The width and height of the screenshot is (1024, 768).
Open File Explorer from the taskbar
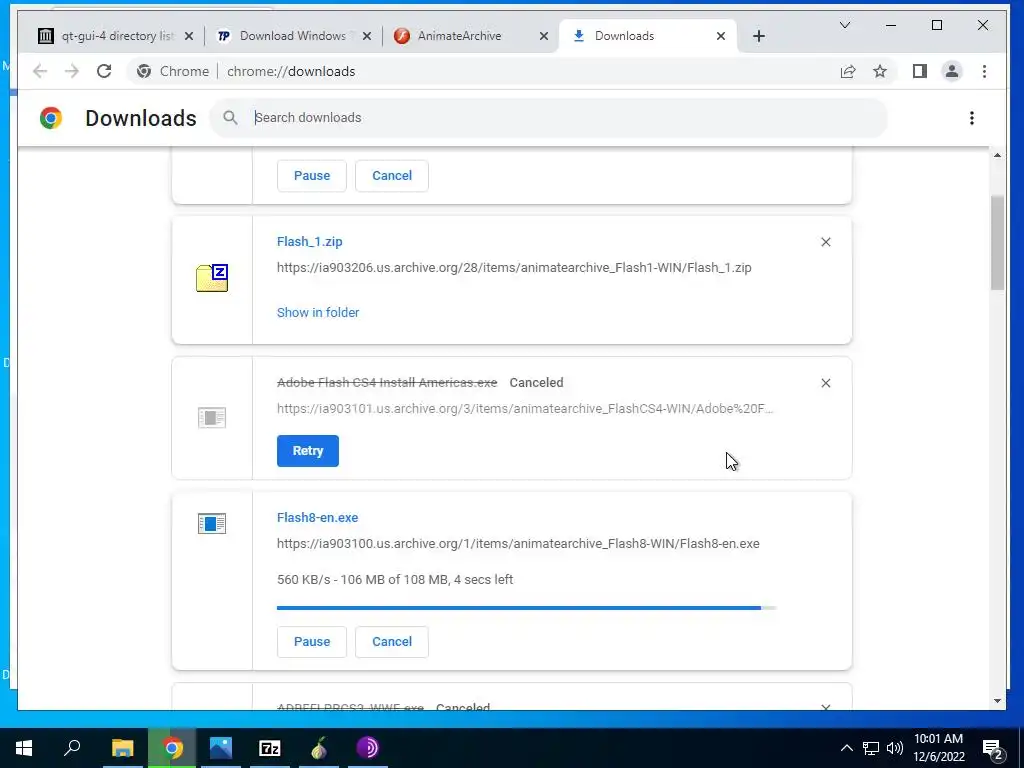[x=122, y=748]
